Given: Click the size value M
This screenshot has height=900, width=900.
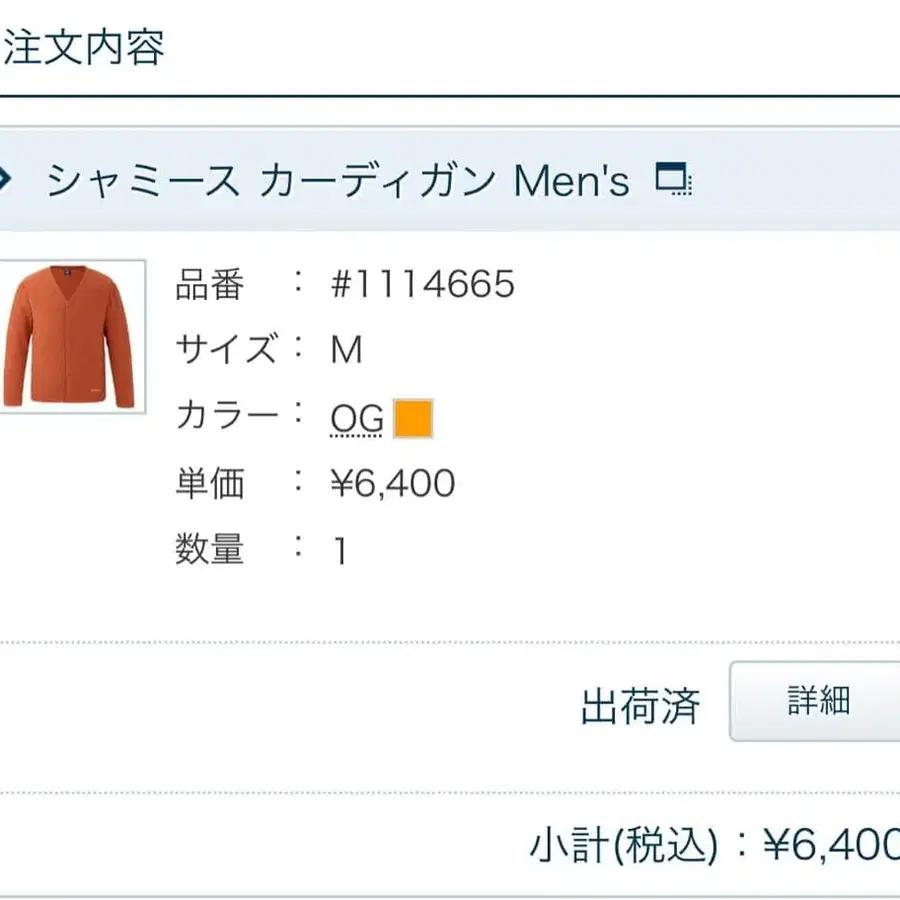Looking at the screenshot, I should tap(346, 351).
